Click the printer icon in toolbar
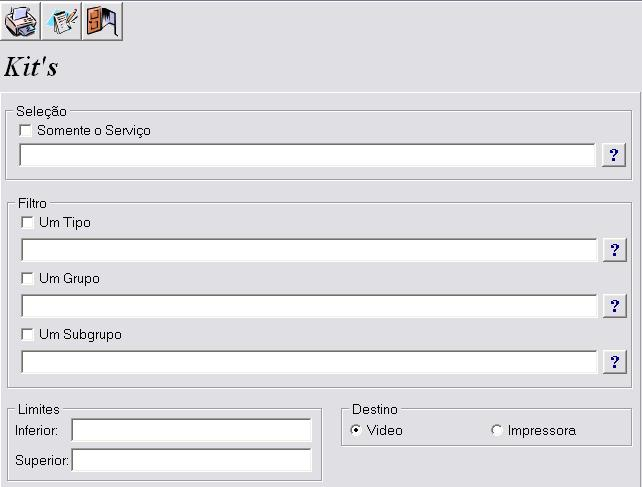 (x=21, y=20)
